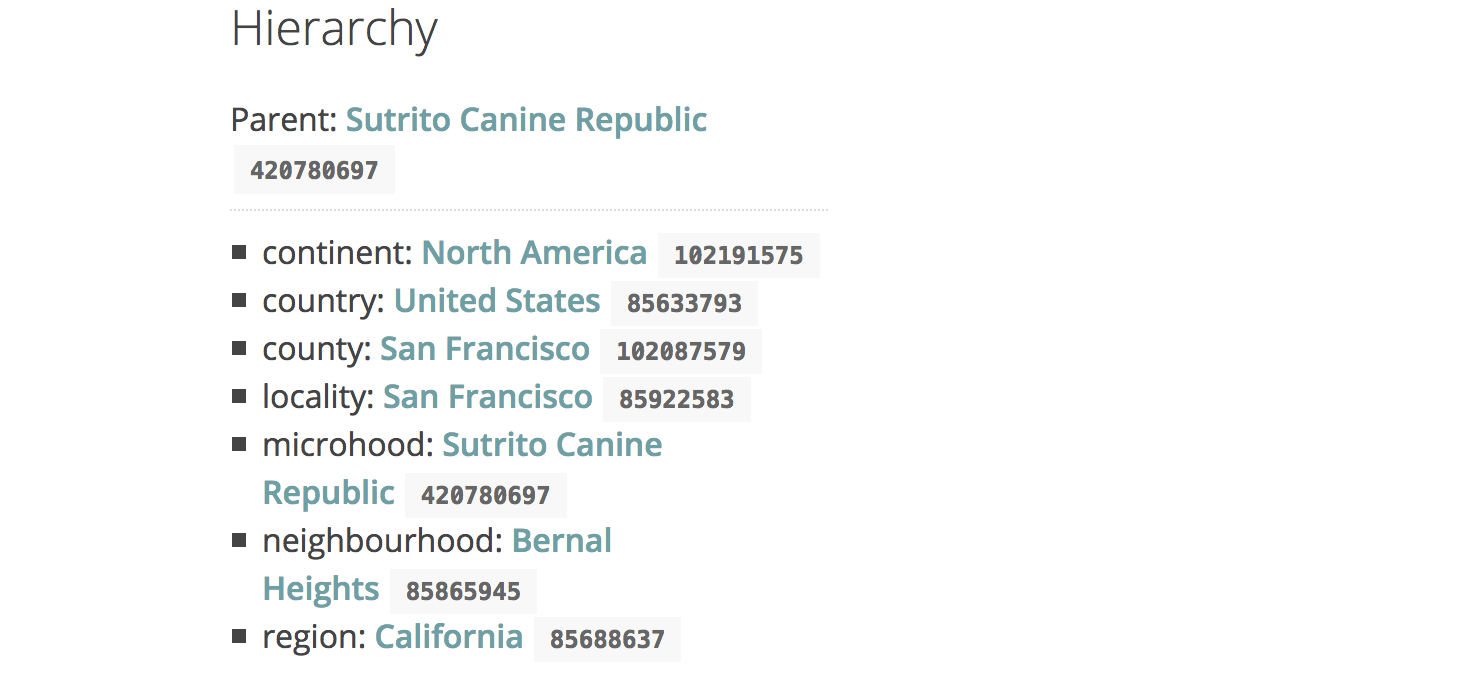Click the Bernal Heights ID 85865945
The width and height of the screenshot is (1464, 682).
click(463, 591)
